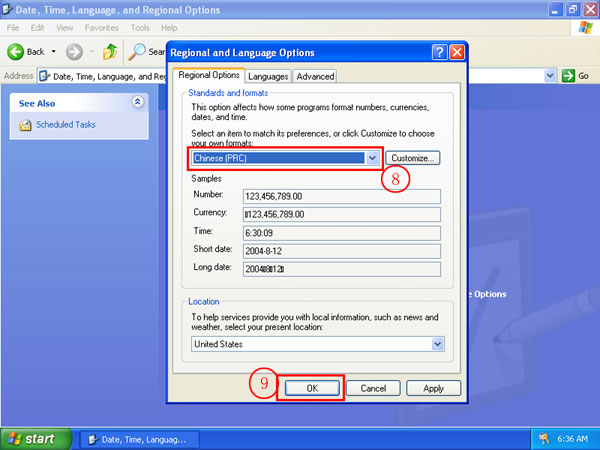Image resolution: width=600 pixels, height=450 pixels.
Task: Switch to the Advanced tab
Action: 315,76
